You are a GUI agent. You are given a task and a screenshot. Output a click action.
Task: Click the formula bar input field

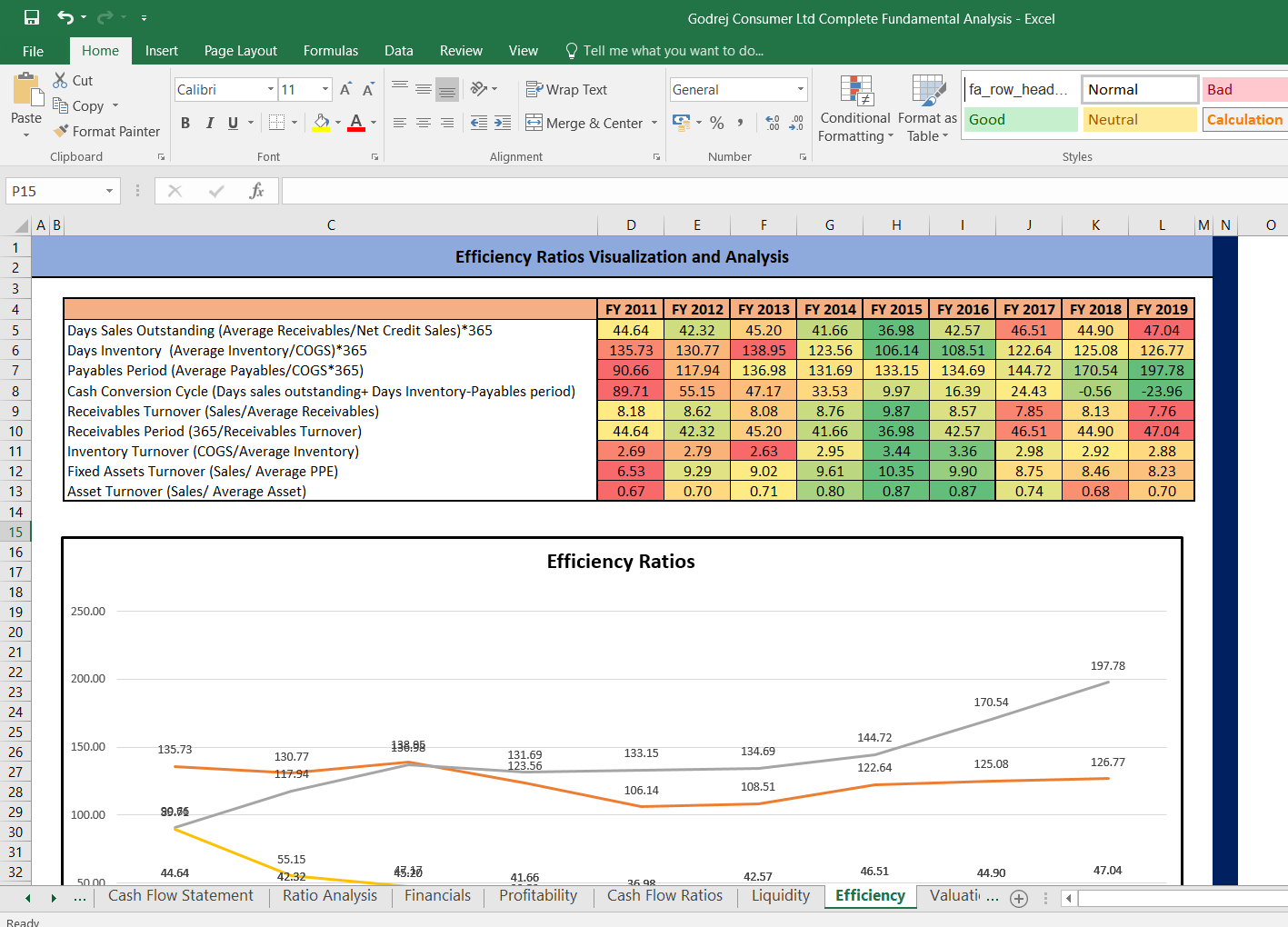click(784, 191)
